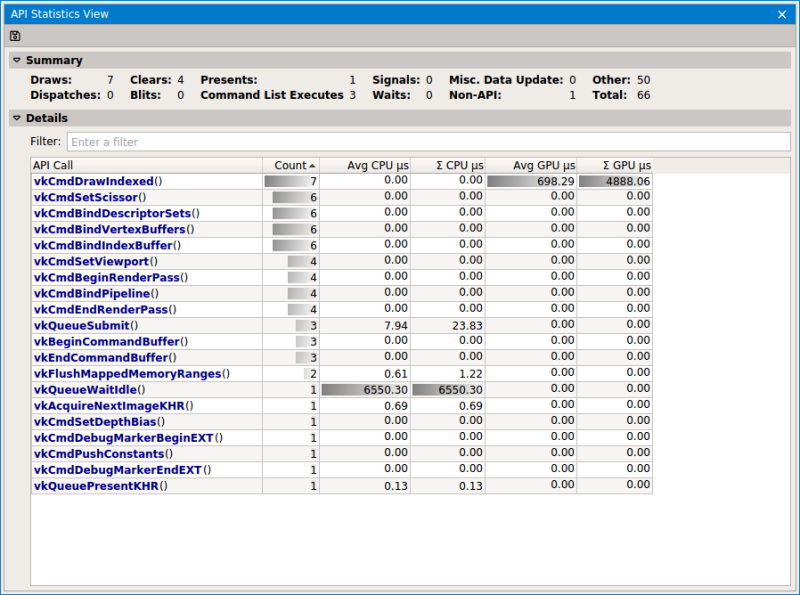800x595 pixels.
Task: Sort by the Σ GPU µs column
Action: (614, 165)
